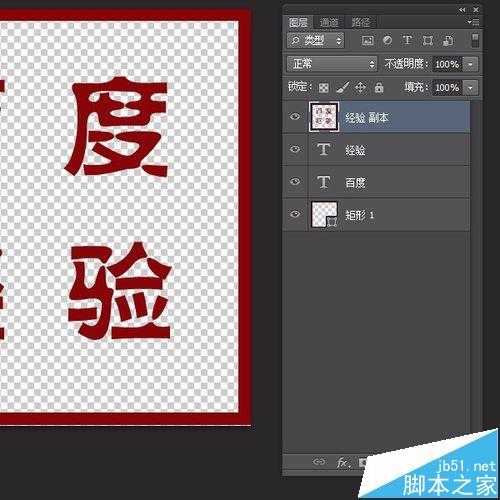Click fill value field 100%
This screenshot has height=500, width=500.
[447, 88]
